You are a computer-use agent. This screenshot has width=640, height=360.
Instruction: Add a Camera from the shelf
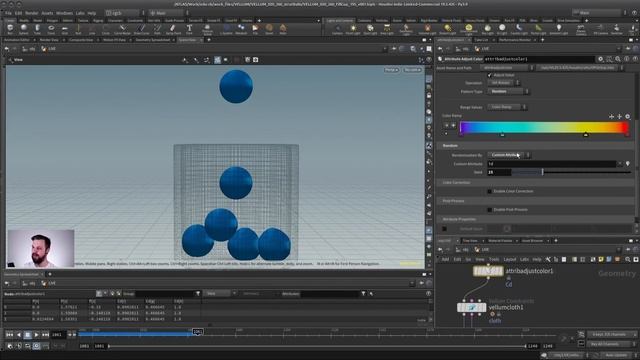(337, 29)
